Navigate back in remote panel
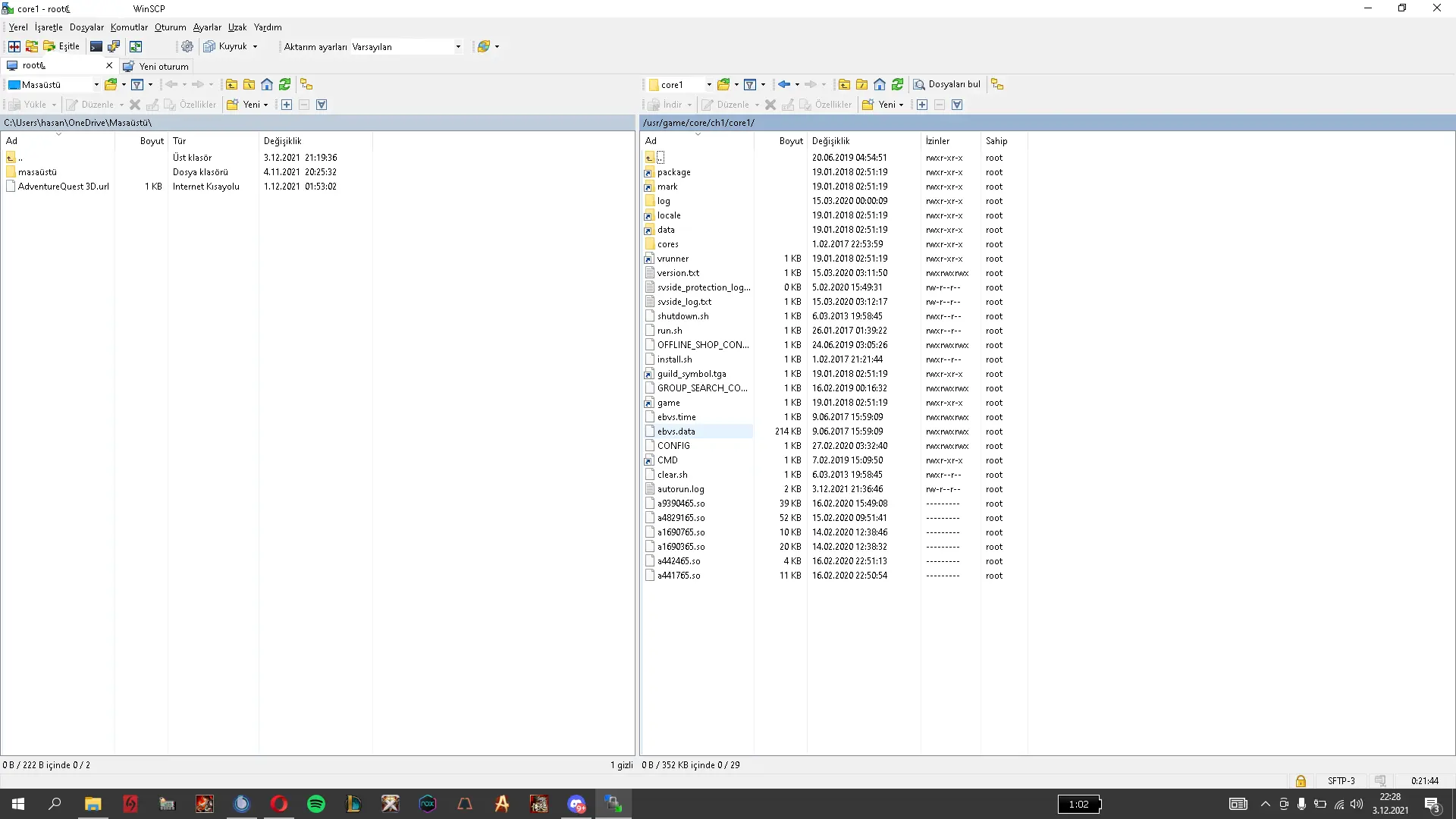Screen dimensions: 1456x819 tap(784, 84)
